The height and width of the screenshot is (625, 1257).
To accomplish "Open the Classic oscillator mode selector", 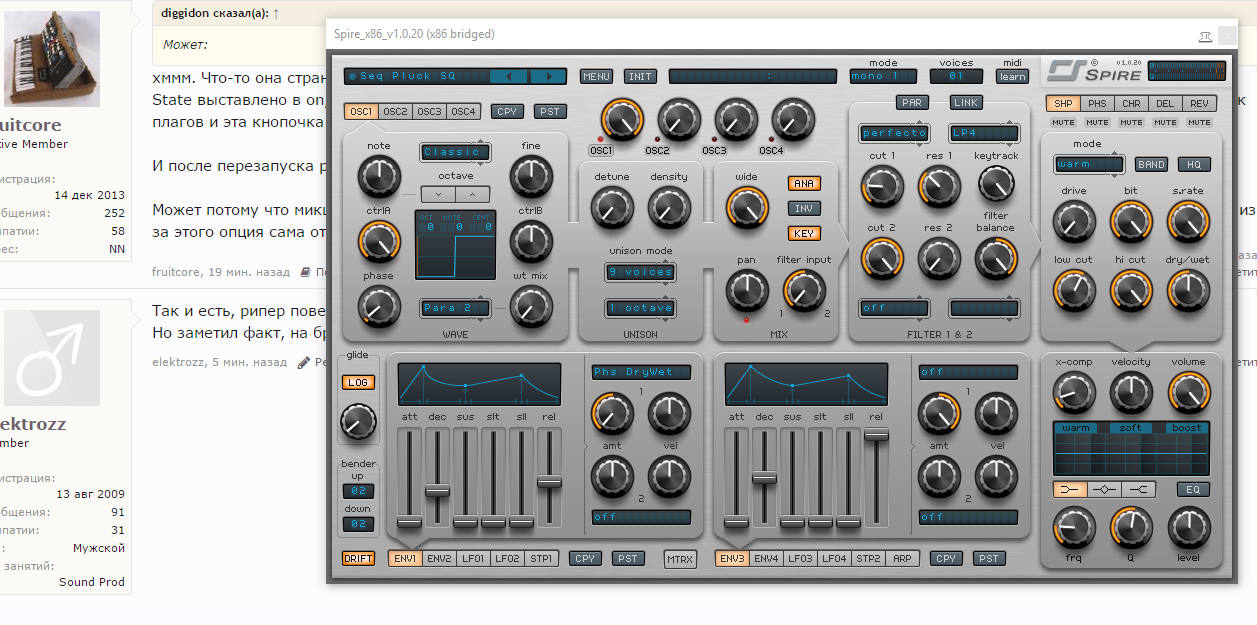I will (x=455, y=152).
